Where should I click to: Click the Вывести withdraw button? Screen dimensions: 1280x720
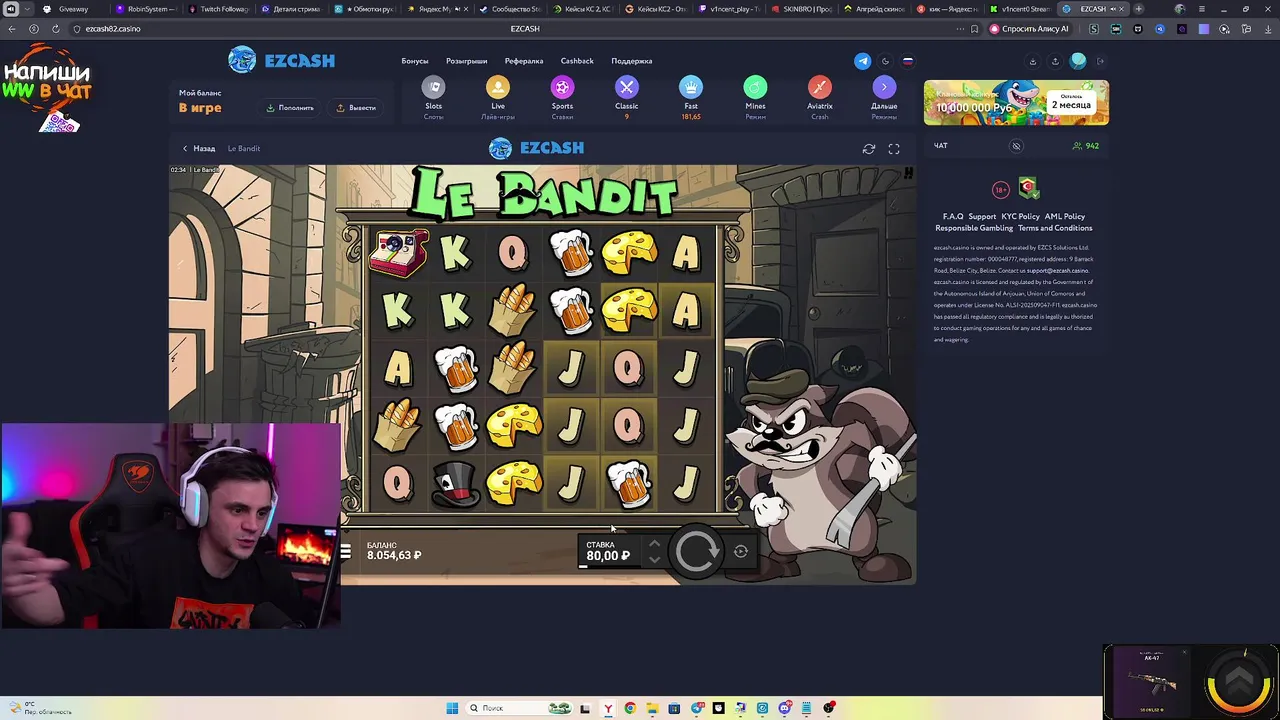pos(356,108)
